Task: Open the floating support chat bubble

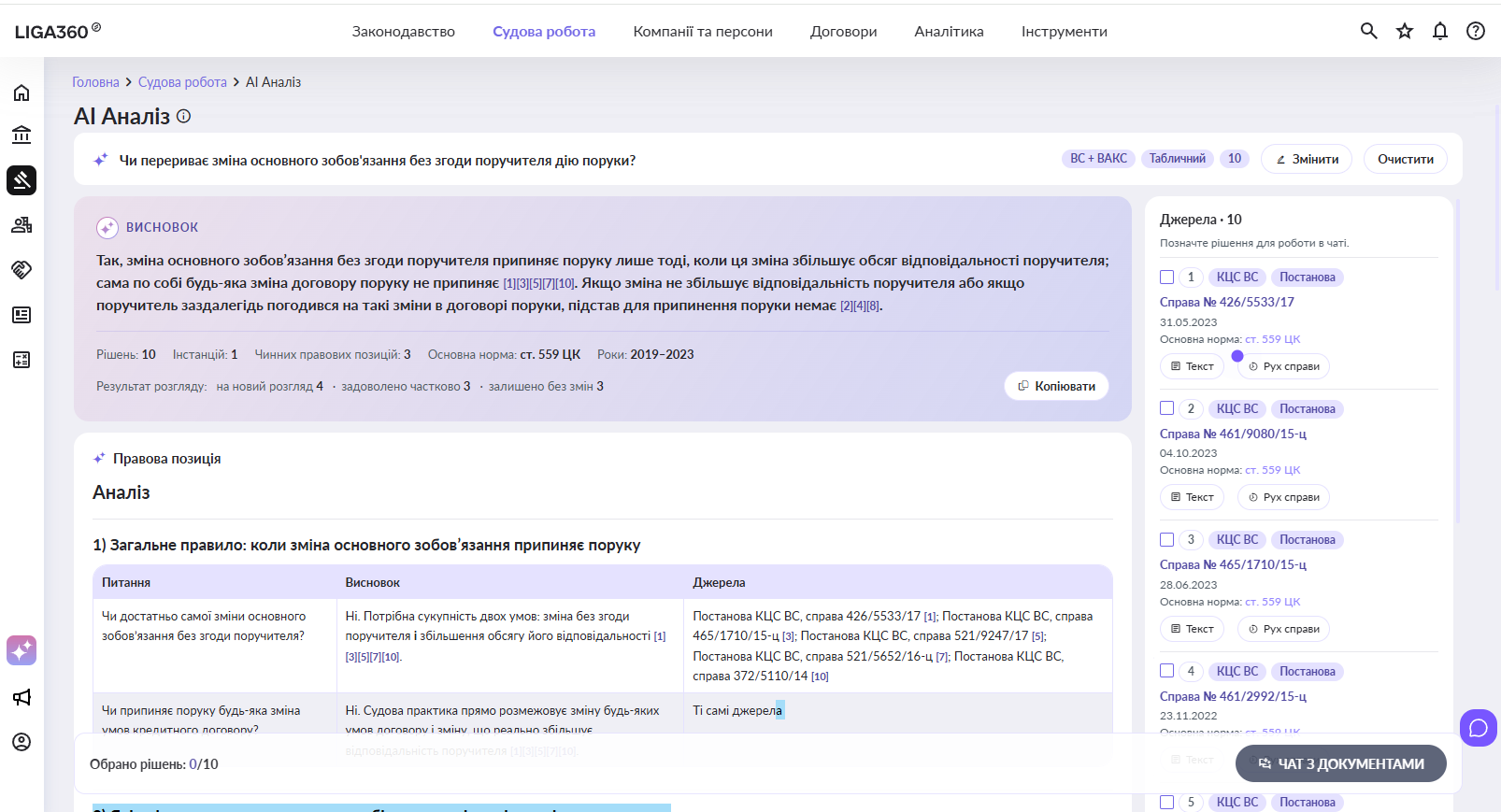Action: (1479, 728)
